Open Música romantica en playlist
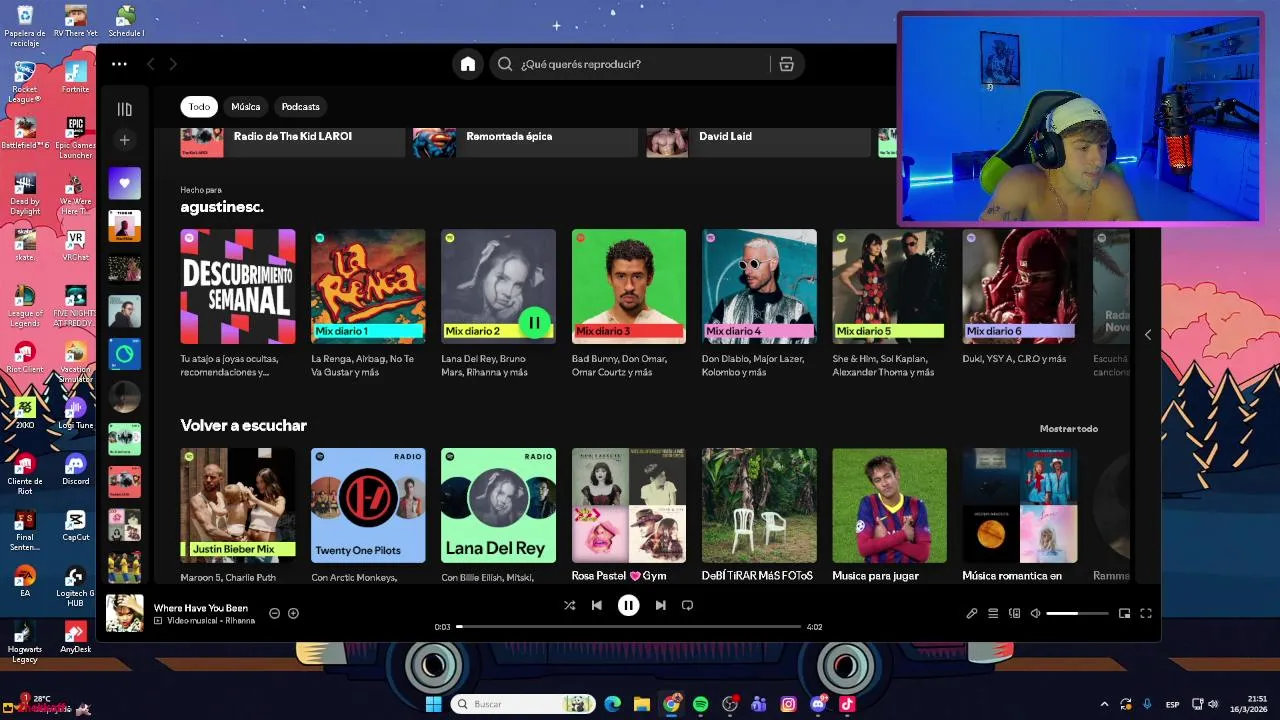 (x=1020, y=505)
